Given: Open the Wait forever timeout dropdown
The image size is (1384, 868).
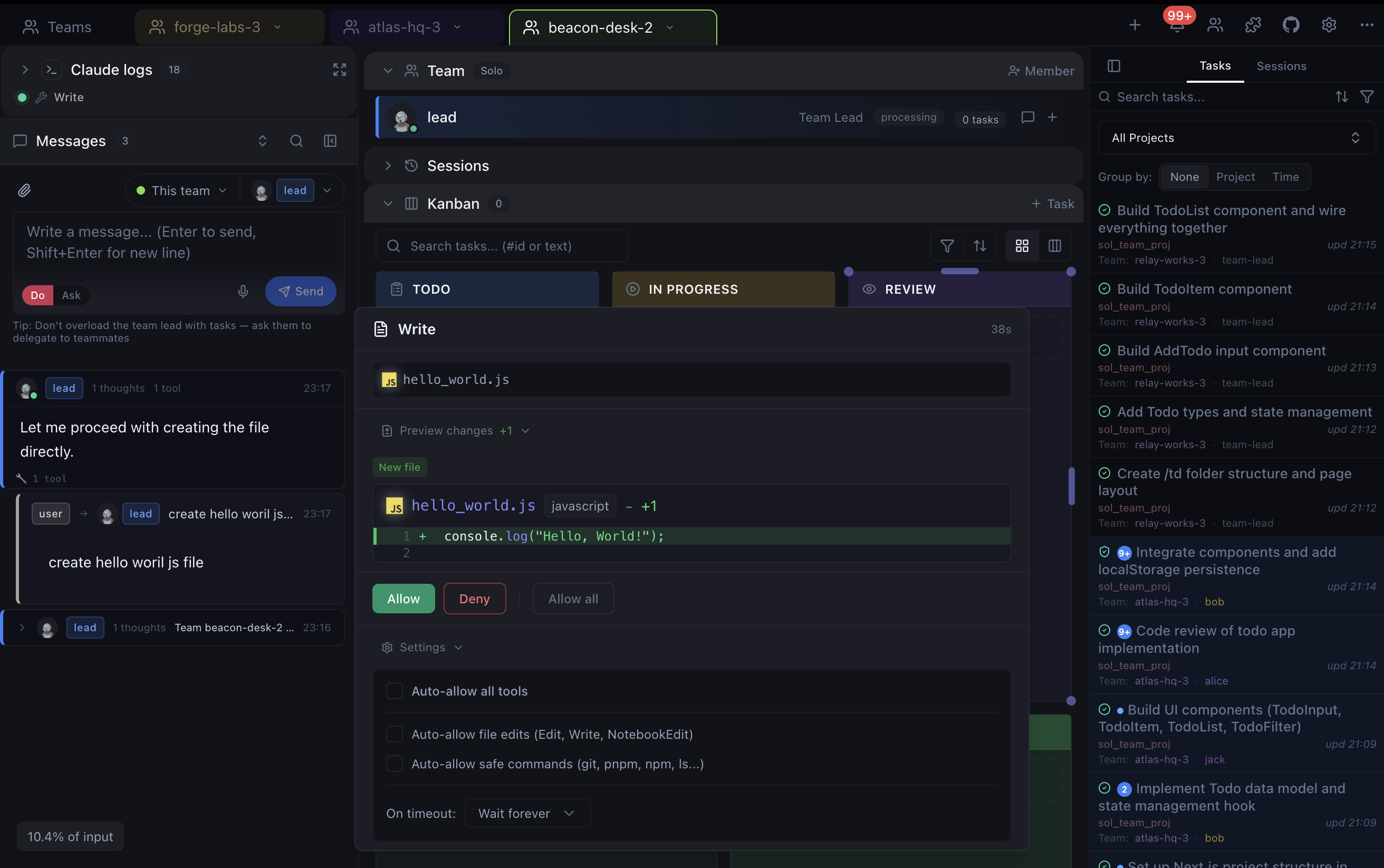Looking at the screenshot, I should tap(526, 813).
